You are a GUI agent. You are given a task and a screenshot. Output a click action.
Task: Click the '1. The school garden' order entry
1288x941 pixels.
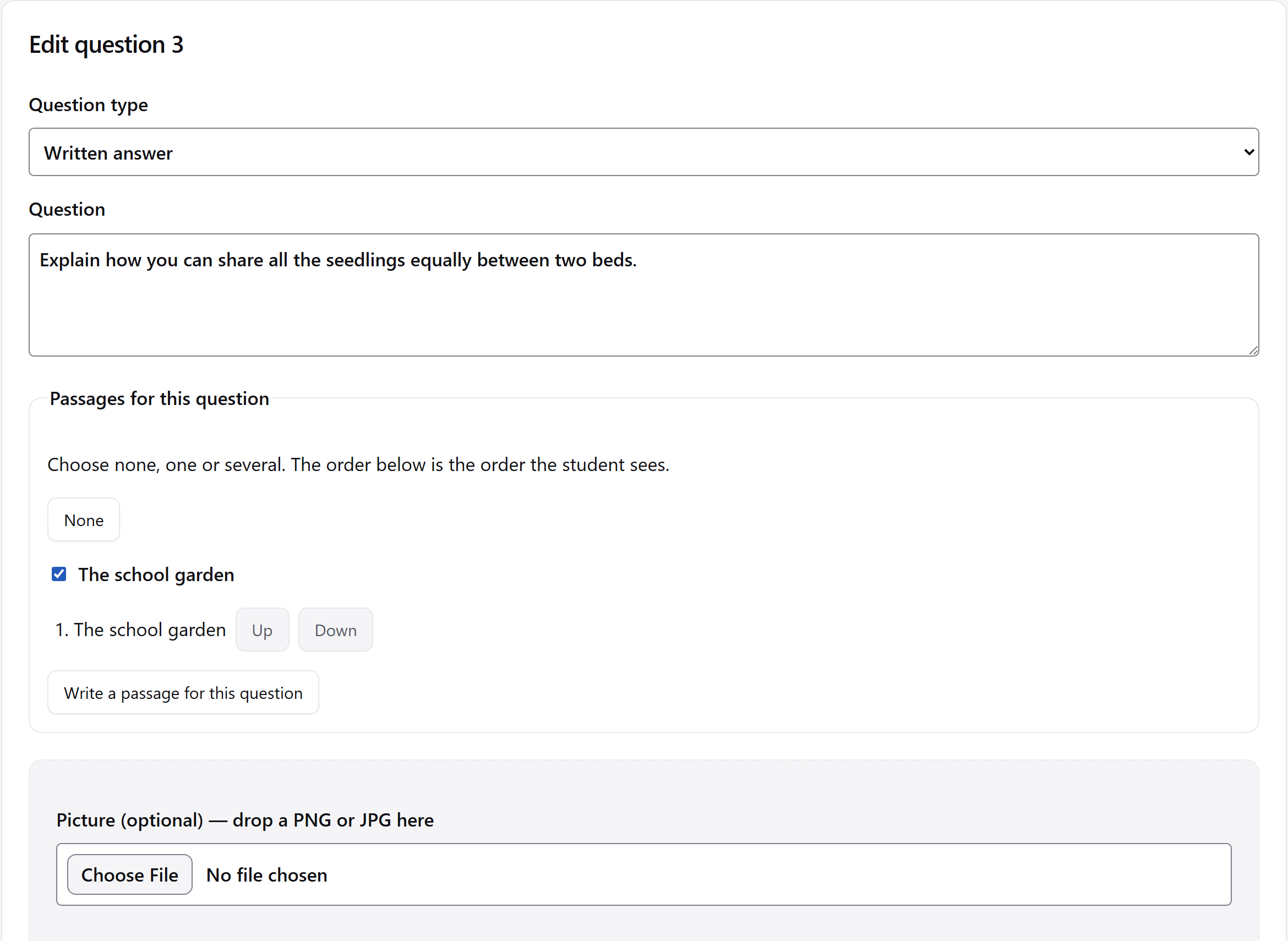[x=140, y=630]
